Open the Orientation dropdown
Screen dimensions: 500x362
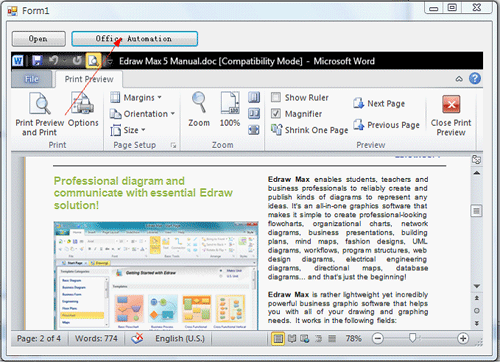click(142, 114)
